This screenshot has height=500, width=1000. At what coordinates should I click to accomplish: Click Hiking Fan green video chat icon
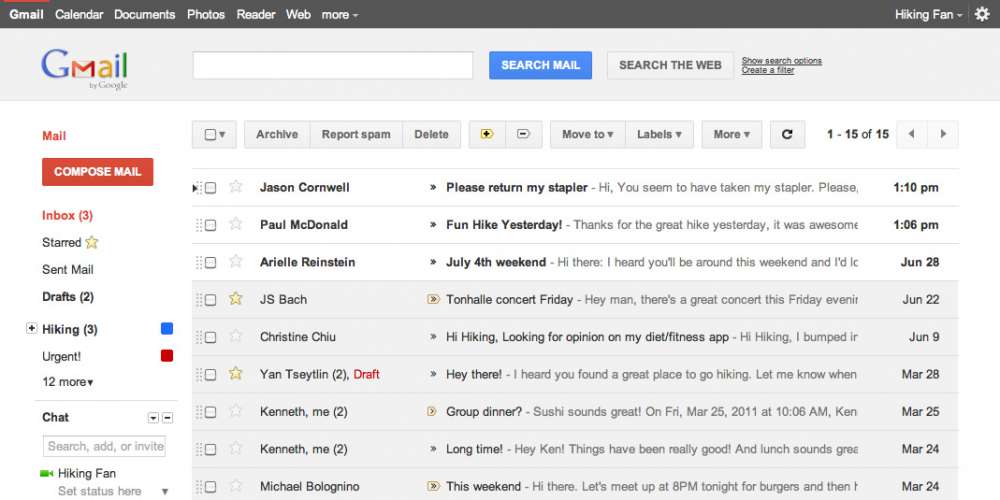[46, 474]
